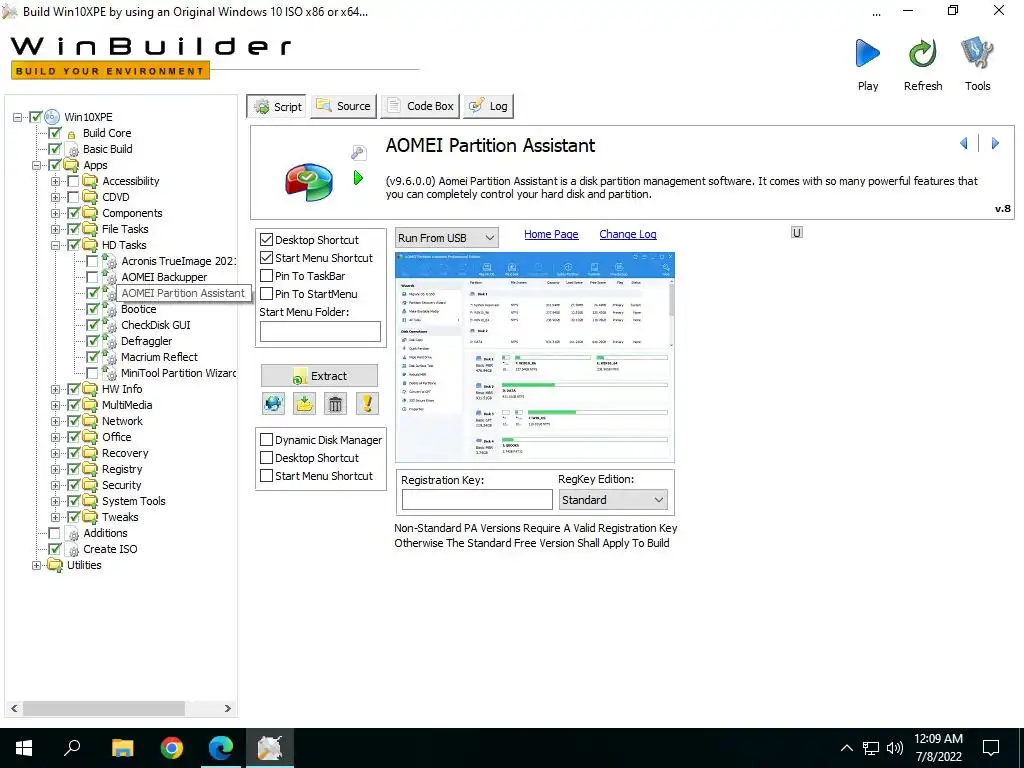This screenshot has height=768, width=1024.
Task: Check the Additions checkbox
Action: pyautogui.click(x=54, y=534)
